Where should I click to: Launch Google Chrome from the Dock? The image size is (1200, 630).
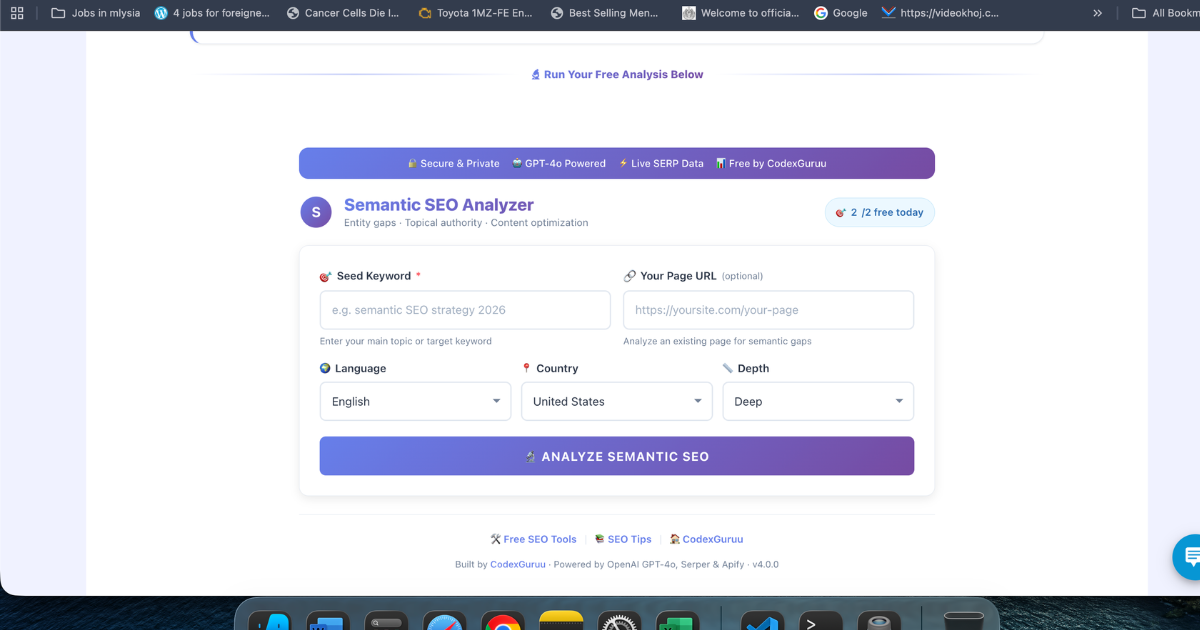(x=503, y=622)
